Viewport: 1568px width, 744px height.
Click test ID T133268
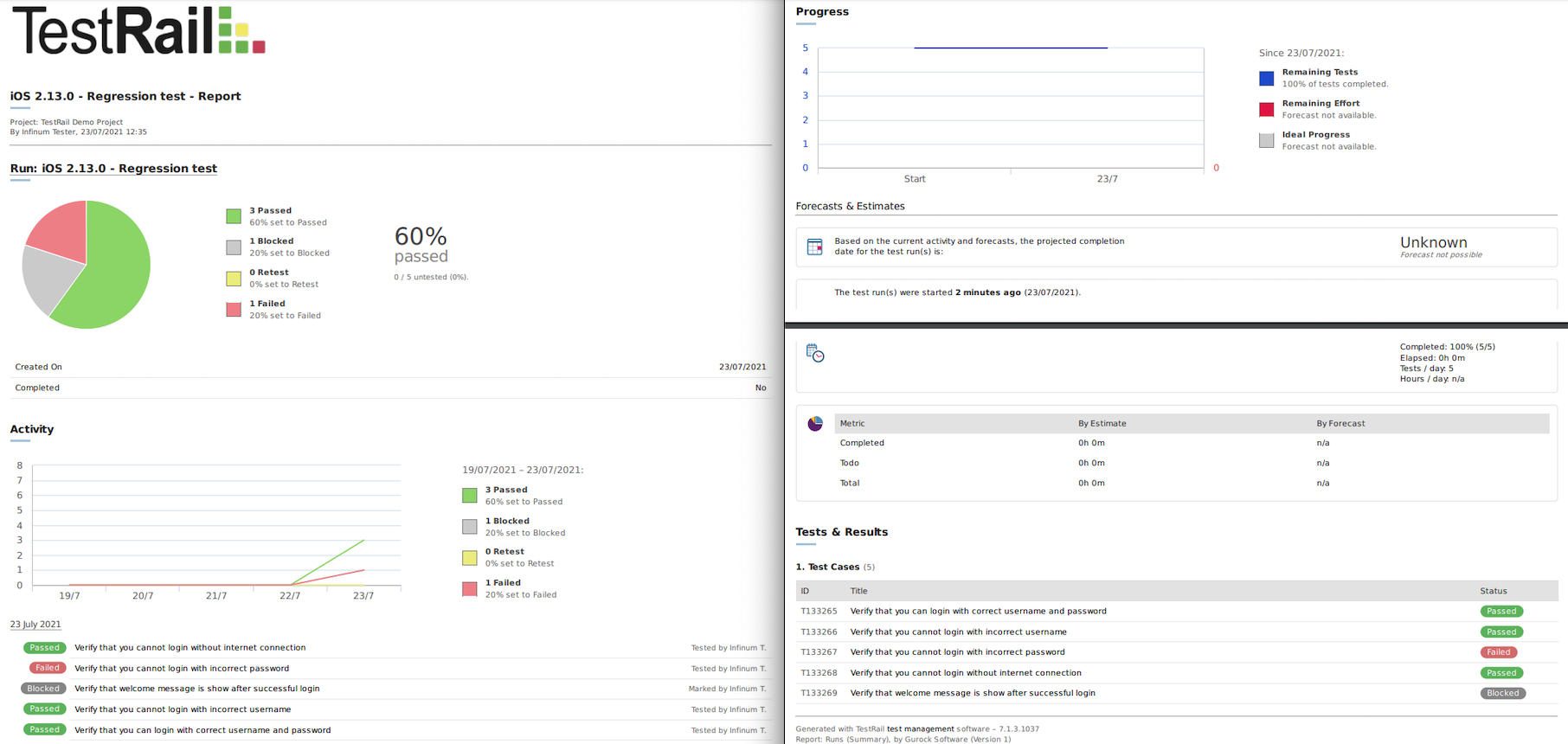click(819, 673)
